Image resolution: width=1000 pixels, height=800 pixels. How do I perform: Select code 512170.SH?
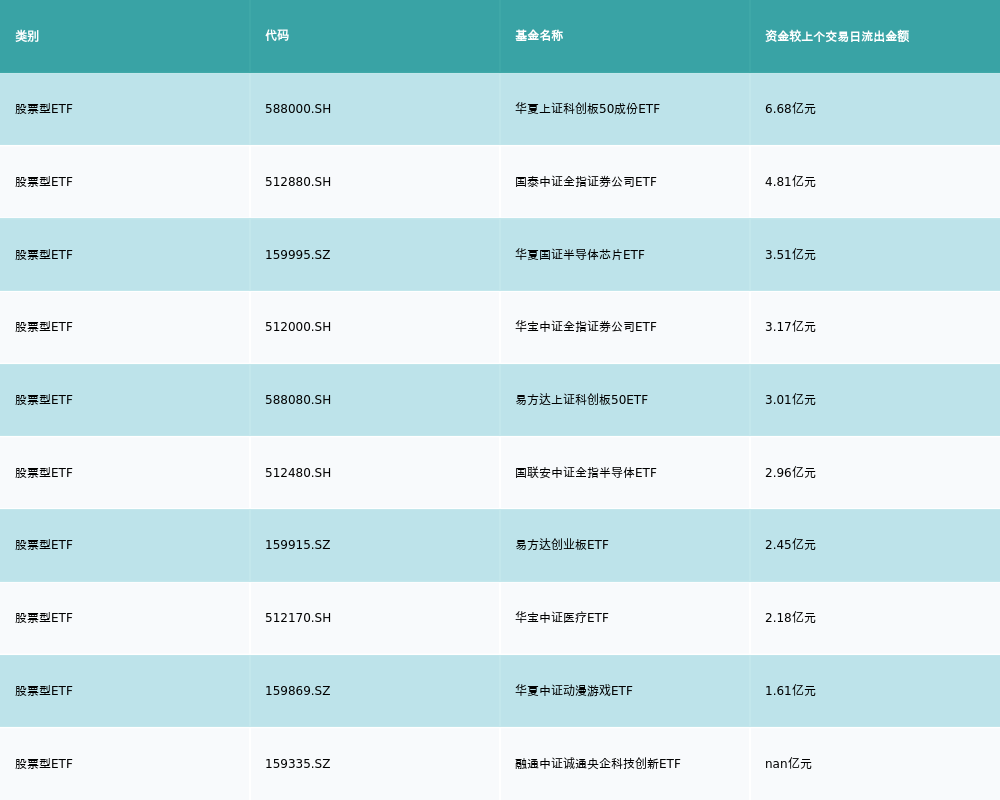(298, 618)
